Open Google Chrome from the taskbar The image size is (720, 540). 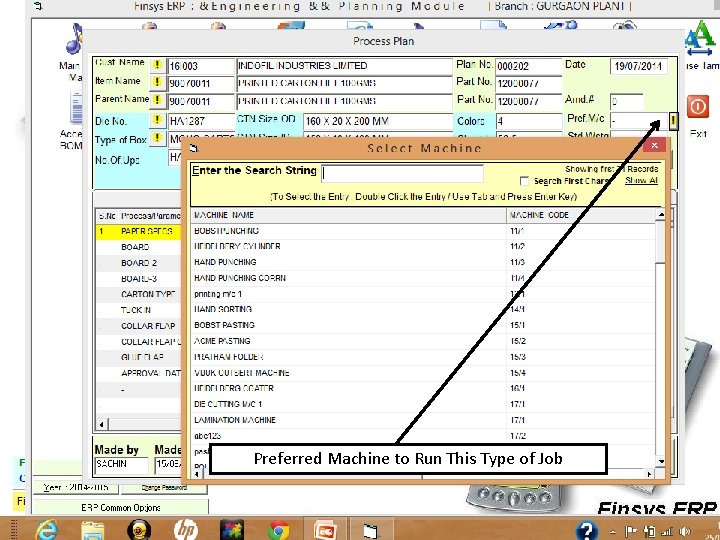(x=278, y=530)
